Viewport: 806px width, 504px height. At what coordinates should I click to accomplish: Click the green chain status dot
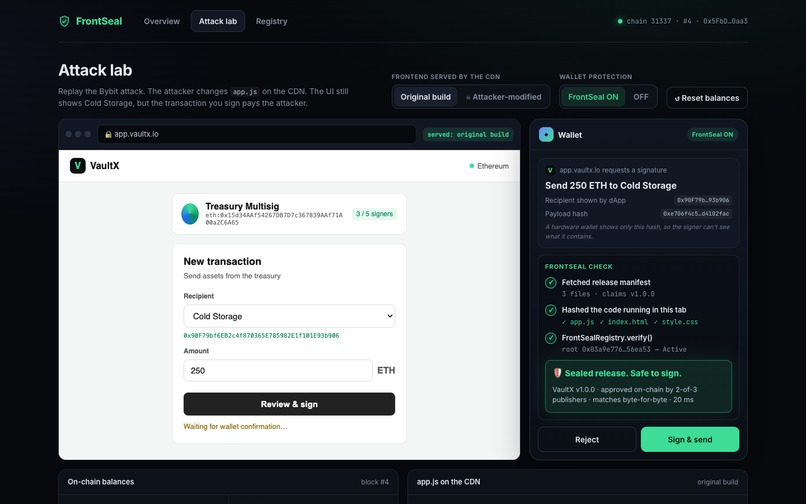pyautogui.click(x=620, y=21)
